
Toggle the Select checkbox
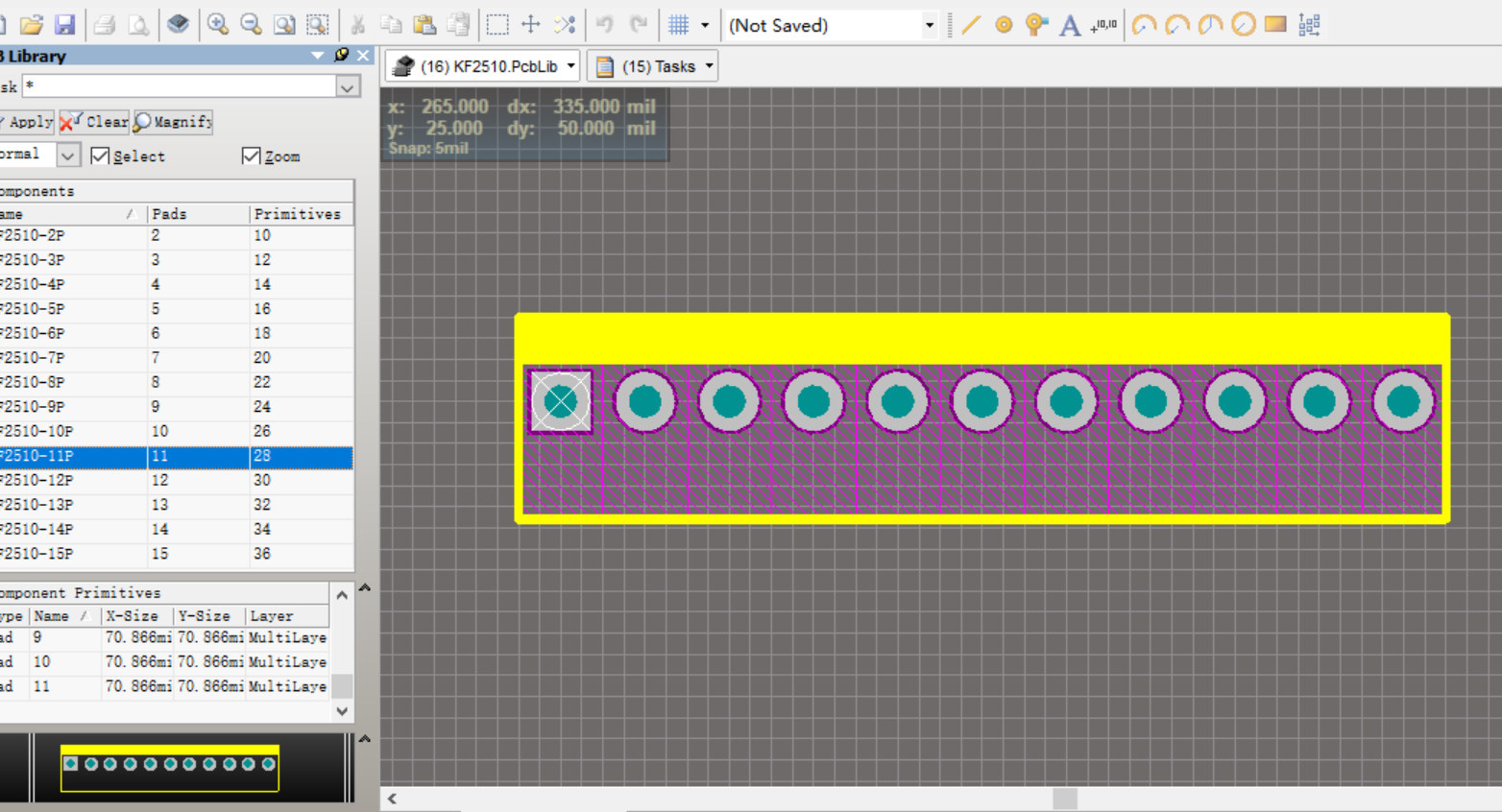[x=100, y=155]
